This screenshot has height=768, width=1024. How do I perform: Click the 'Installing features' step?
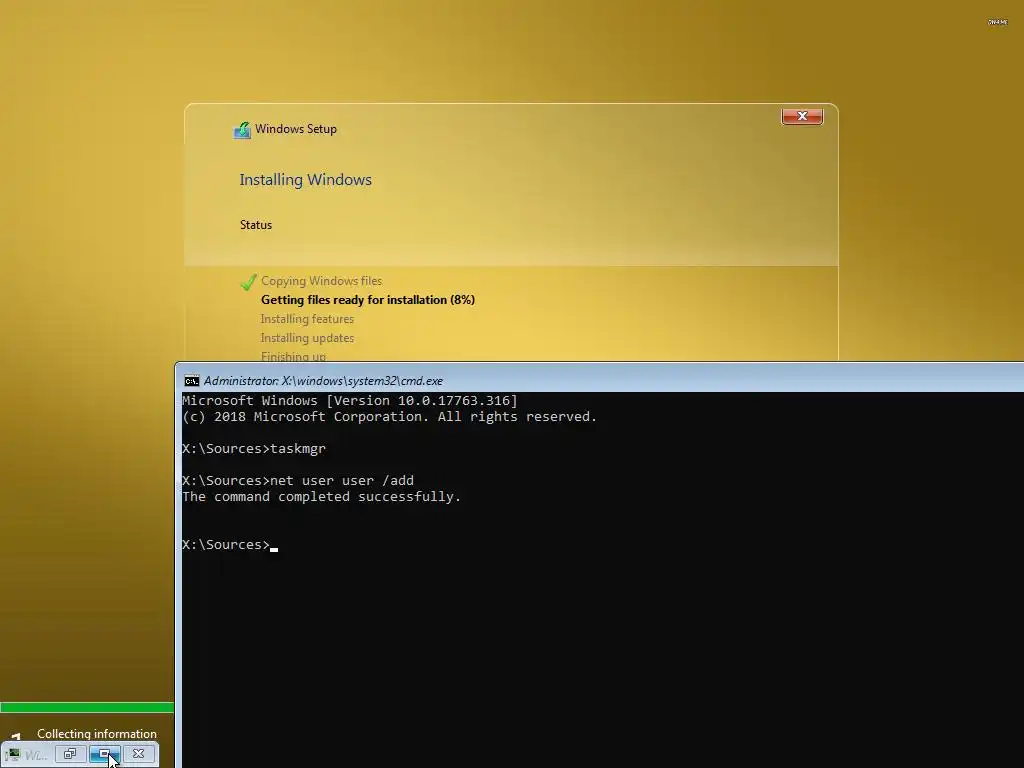coord(307,319)
